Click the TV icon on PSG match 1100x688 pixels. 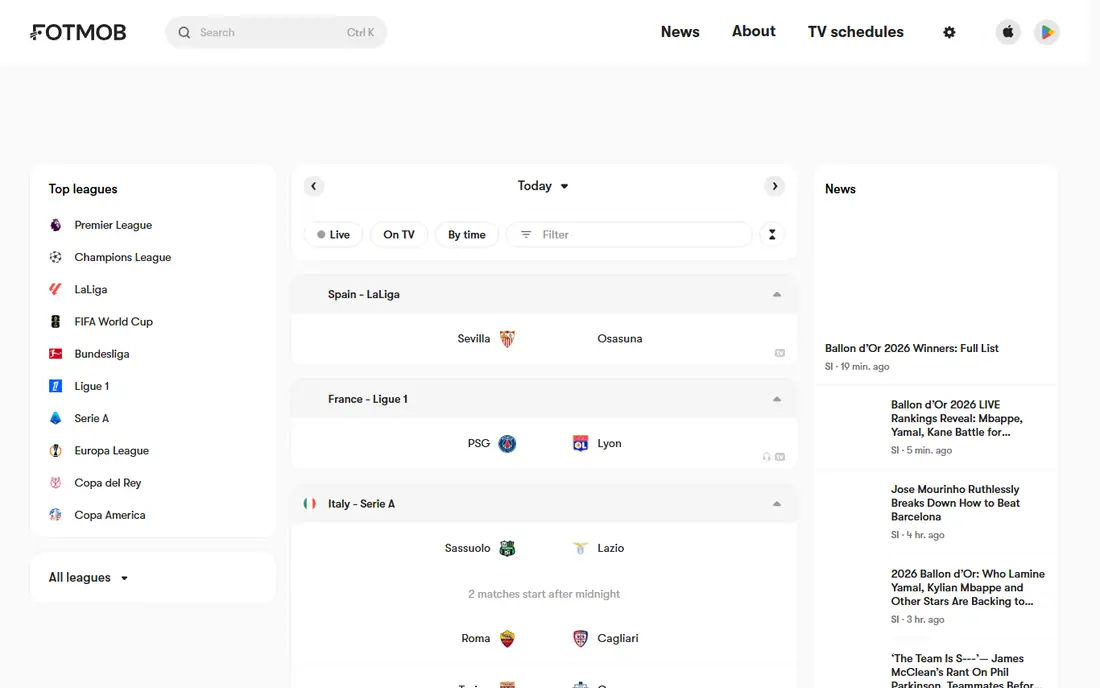[x=779, y=457]
